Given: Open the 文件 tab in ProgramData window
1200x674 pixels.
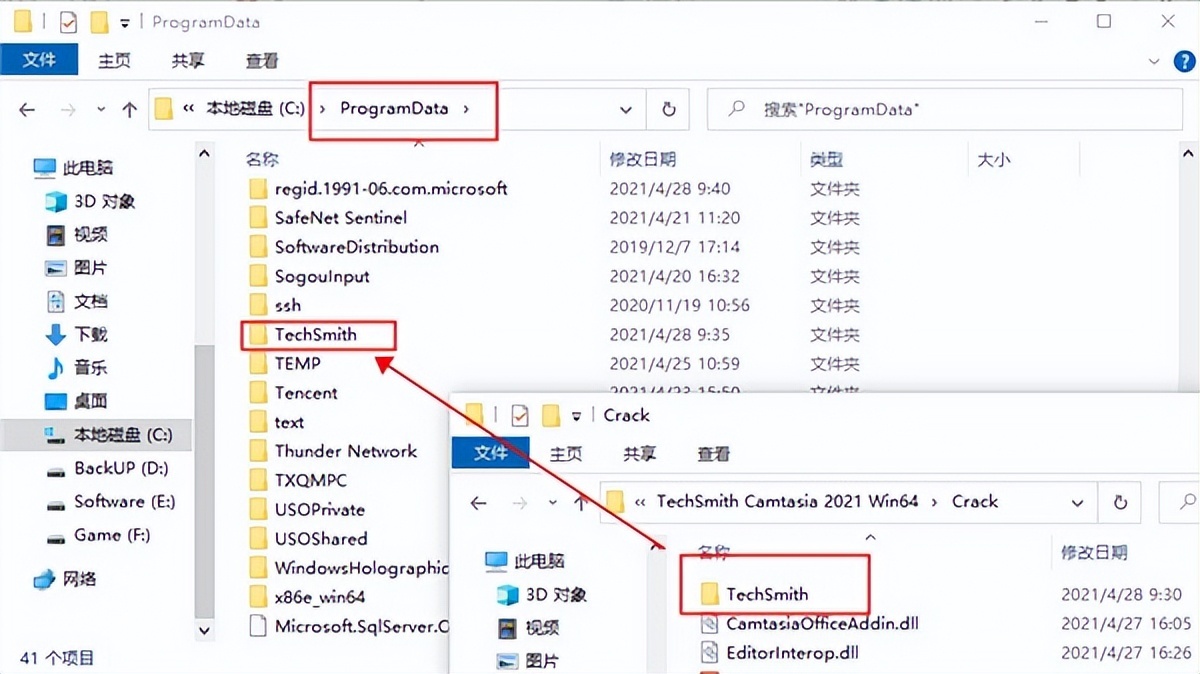Looking at the screenshot, I should pyautogui.click(x=39, y=59).
